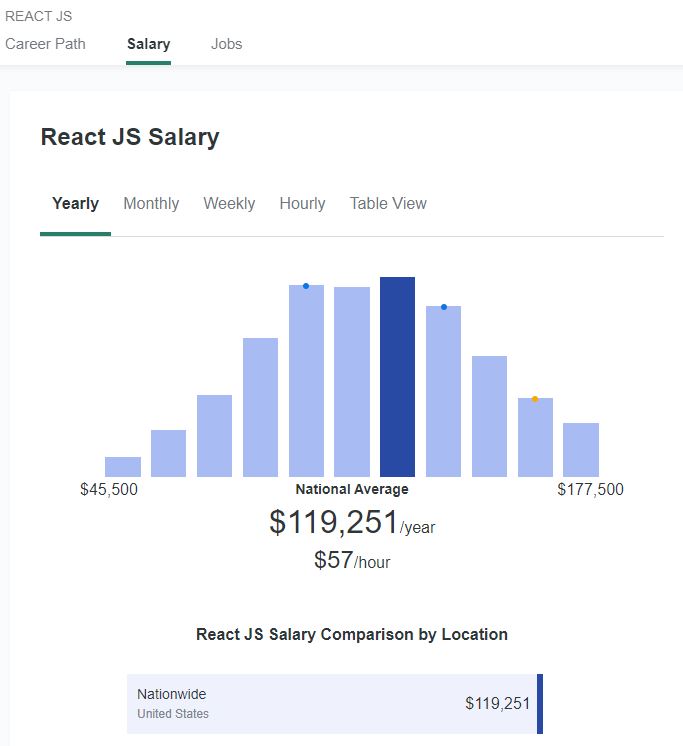
Task: Select the Yearly salary view
Action: pos(75,204)
